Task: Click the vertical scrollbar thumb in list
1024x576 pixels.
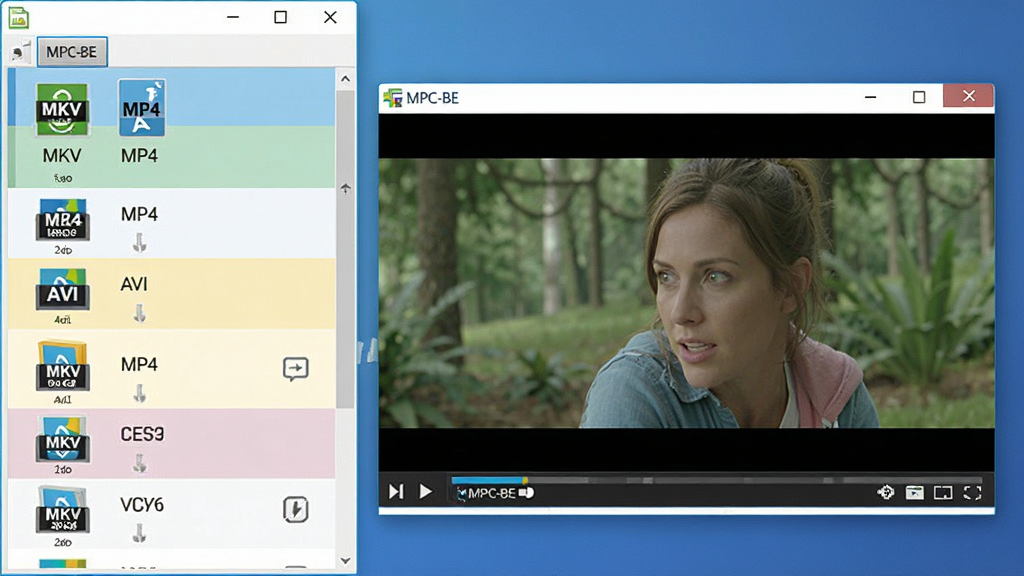Action: 345,249
